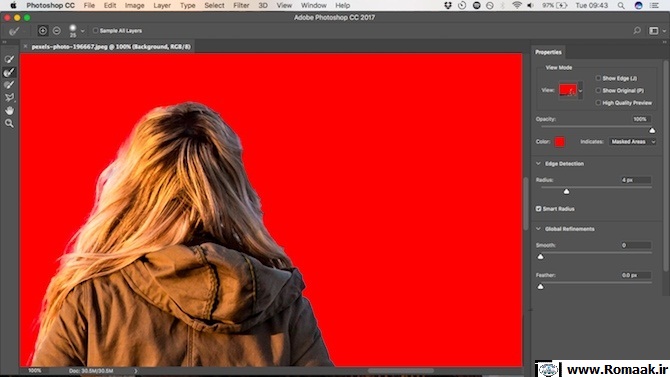Open the Window menu
The width and height of the screenshot is (670, 377).
[313, 6]
